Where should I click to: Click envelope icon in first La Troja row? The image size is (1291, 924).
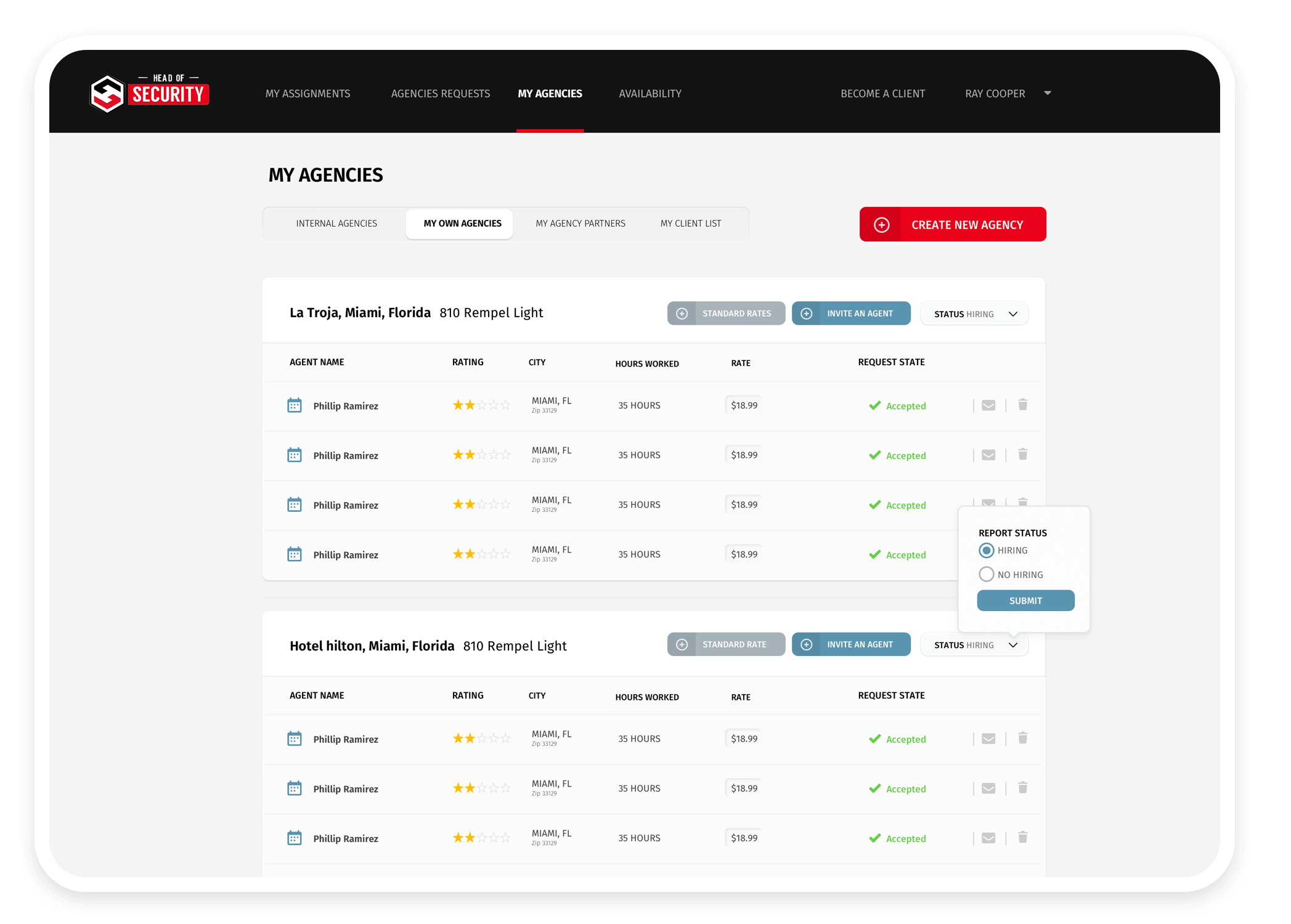point(988,405)
